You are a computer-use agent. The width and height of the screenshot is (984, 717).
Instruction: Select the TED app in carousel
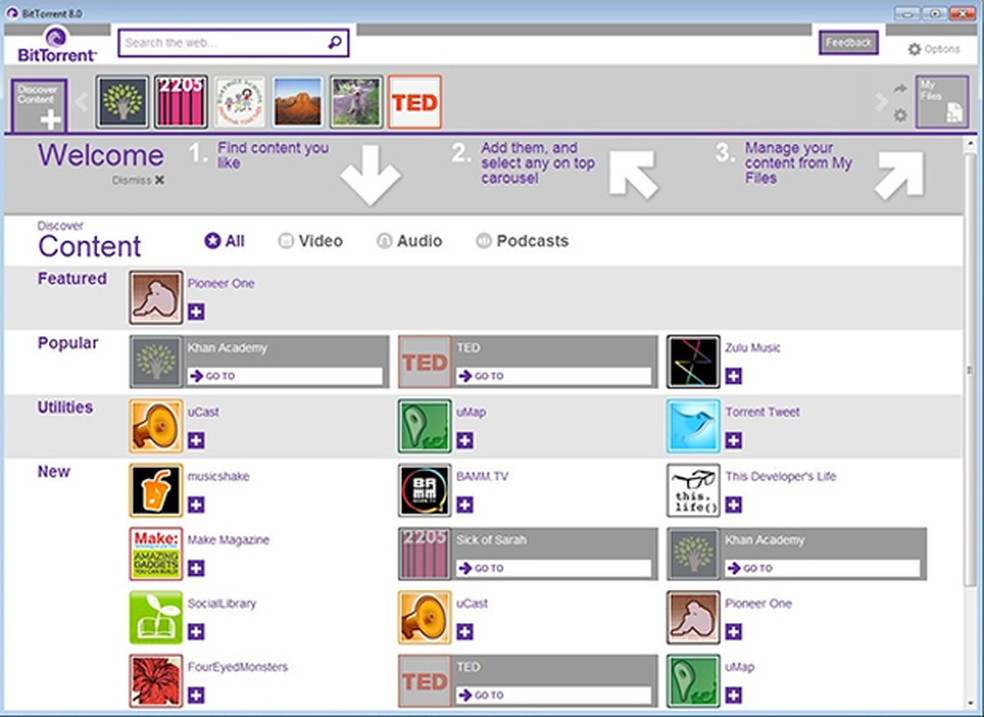415,102
